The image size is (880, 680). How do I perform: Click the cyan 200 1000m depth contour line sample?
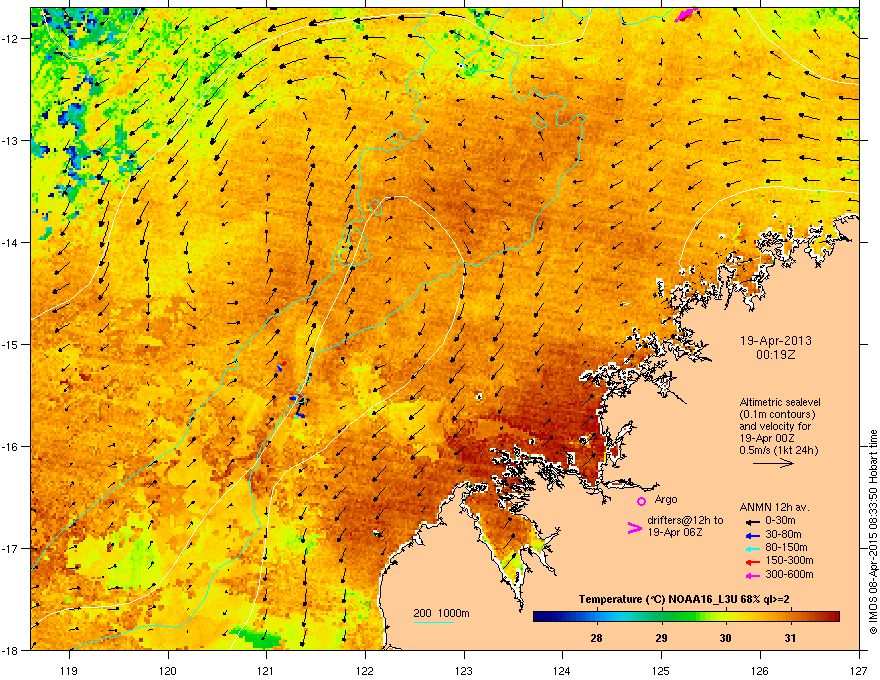433,623
